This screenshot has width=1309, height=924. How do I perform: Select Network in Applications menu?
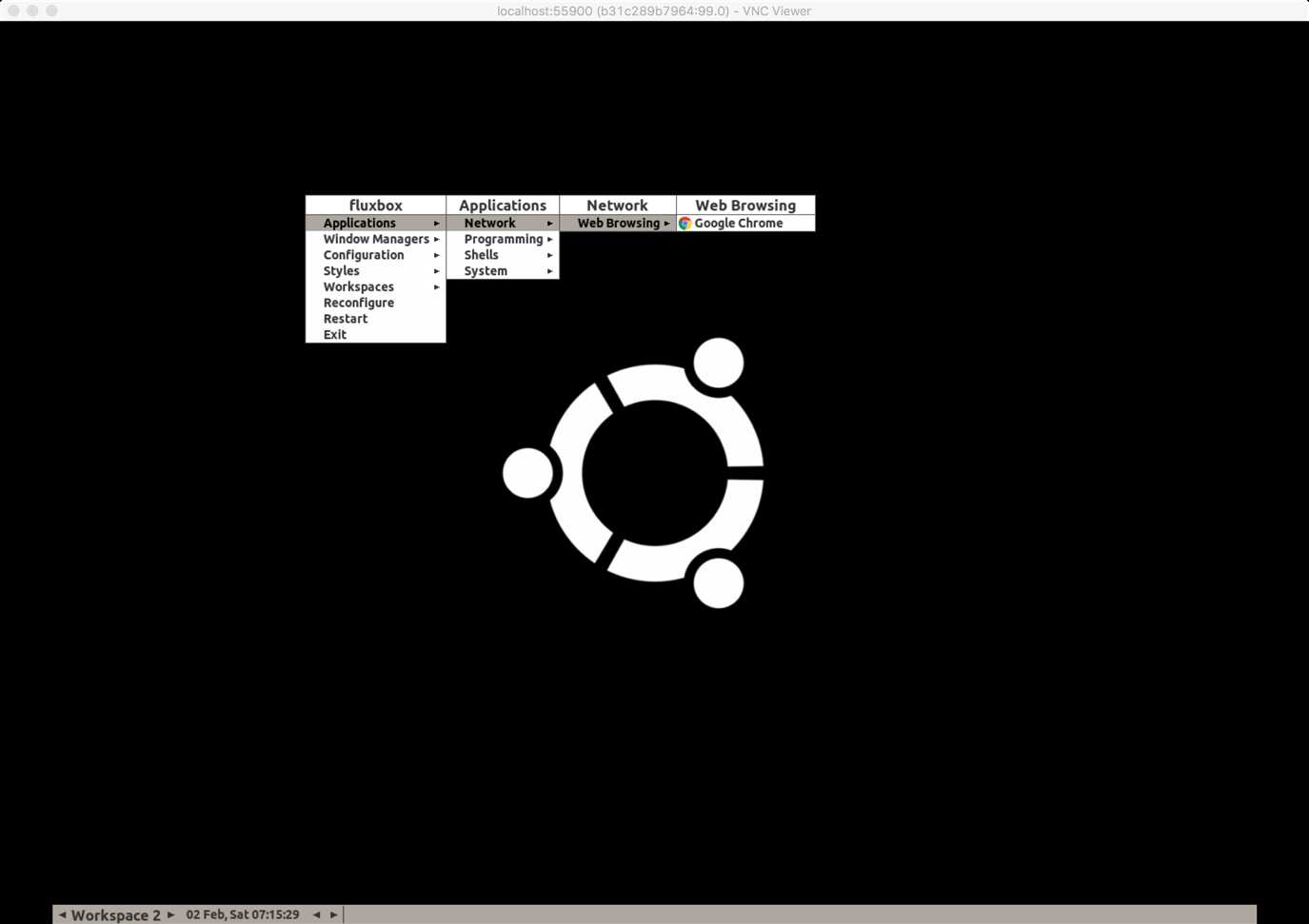[x=503, y=223]
